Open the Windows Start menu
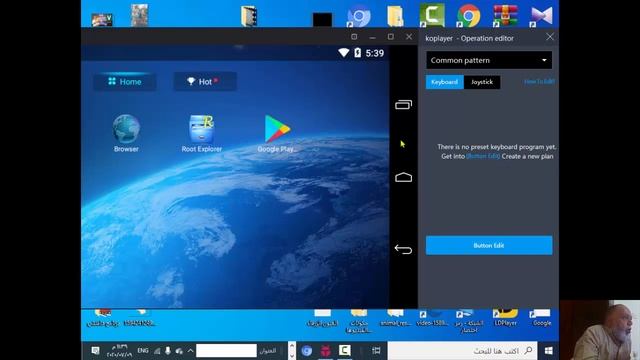Image resolution: width=640 pixels, height=360 pixels. click(549, 351)
